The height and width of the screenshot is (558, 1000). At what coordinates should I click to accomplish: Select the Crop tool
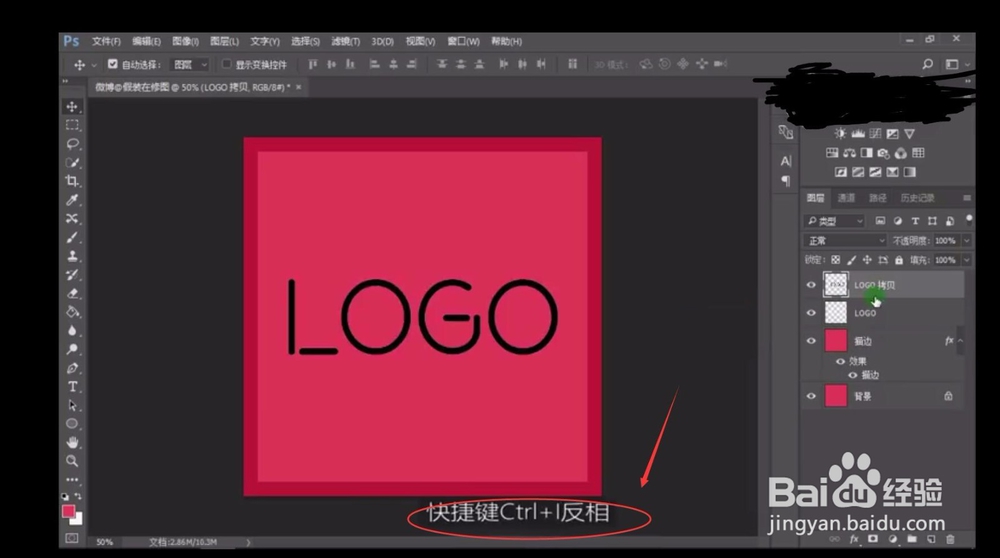click(x=72, y=181)
